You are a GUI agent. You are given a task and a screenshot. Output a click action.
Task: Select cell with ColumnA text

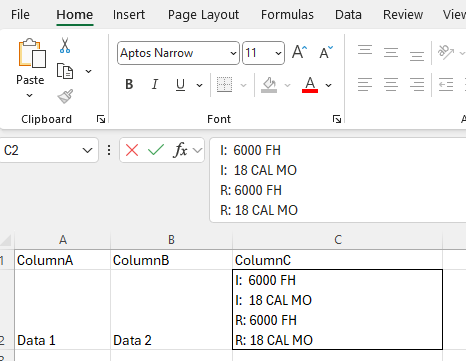tap(63, 260)
